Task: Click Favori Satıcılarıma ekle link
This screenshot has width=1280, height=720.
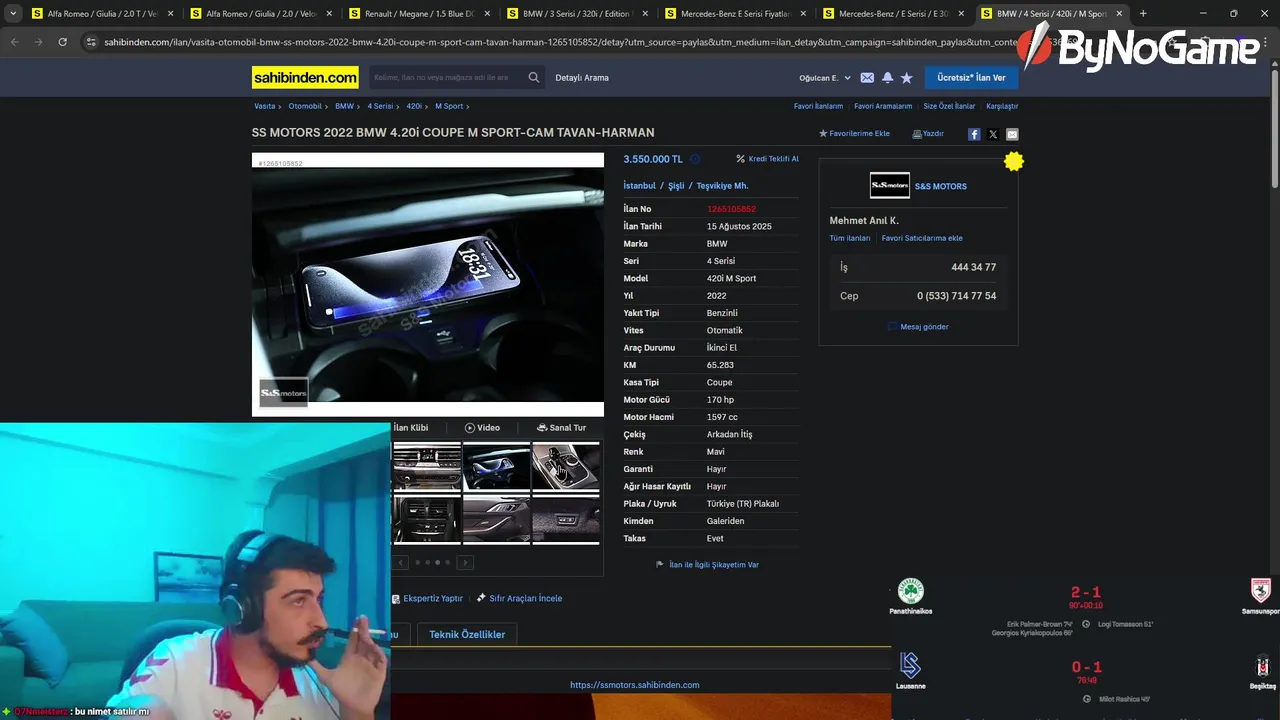Action: pyautogui.click(x=922, y=238)
